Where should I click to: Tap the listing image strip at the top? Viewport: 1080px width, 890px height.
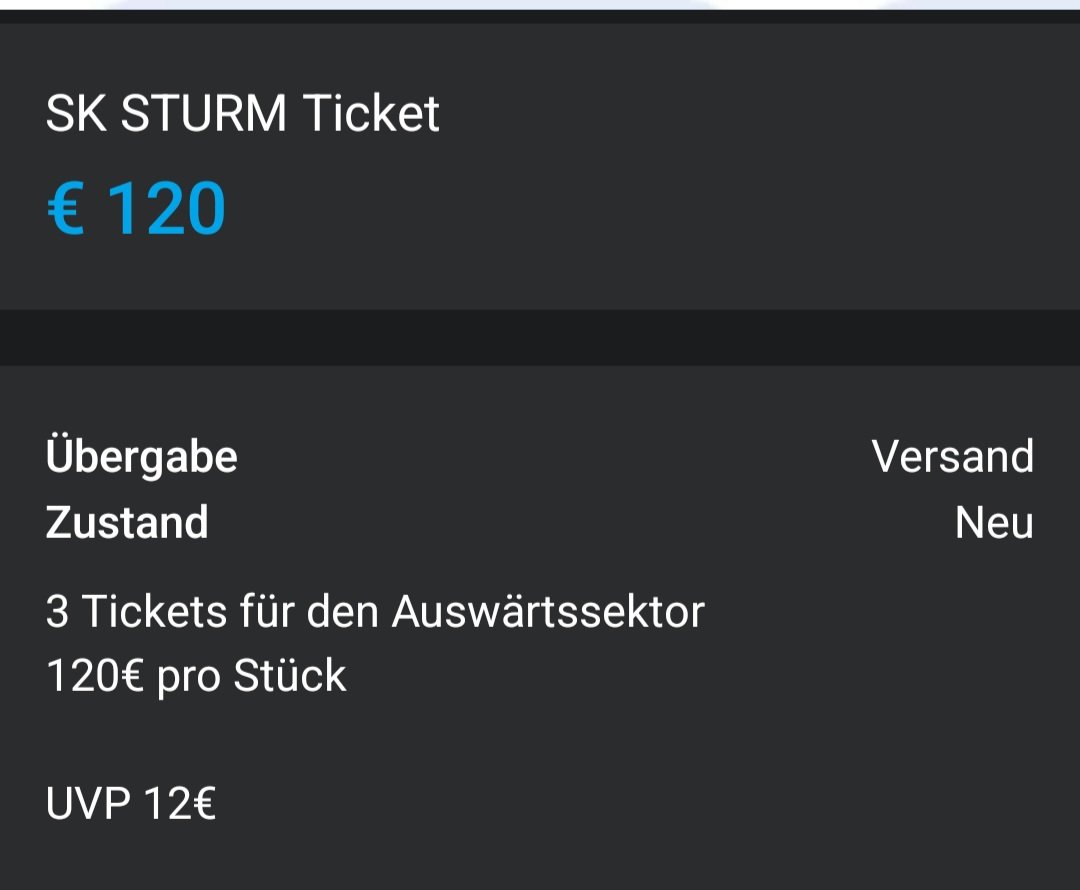(x=540, y=5)
